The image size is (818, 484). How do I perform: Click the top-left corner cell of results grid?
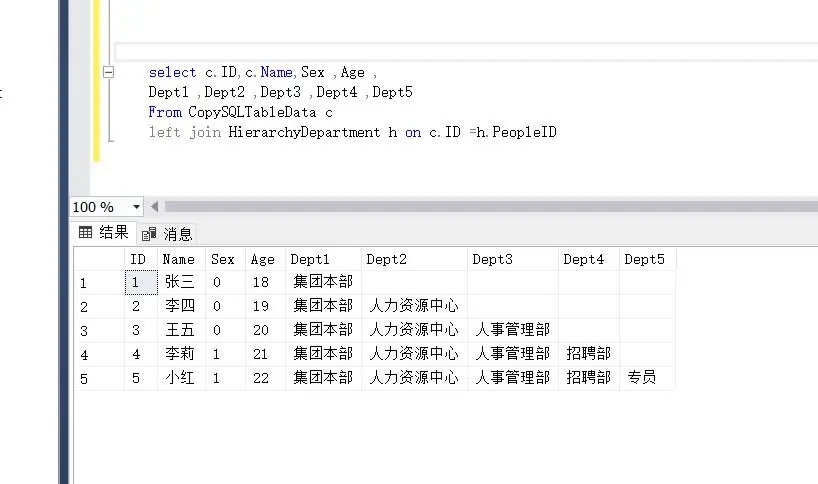coord(99,259)
